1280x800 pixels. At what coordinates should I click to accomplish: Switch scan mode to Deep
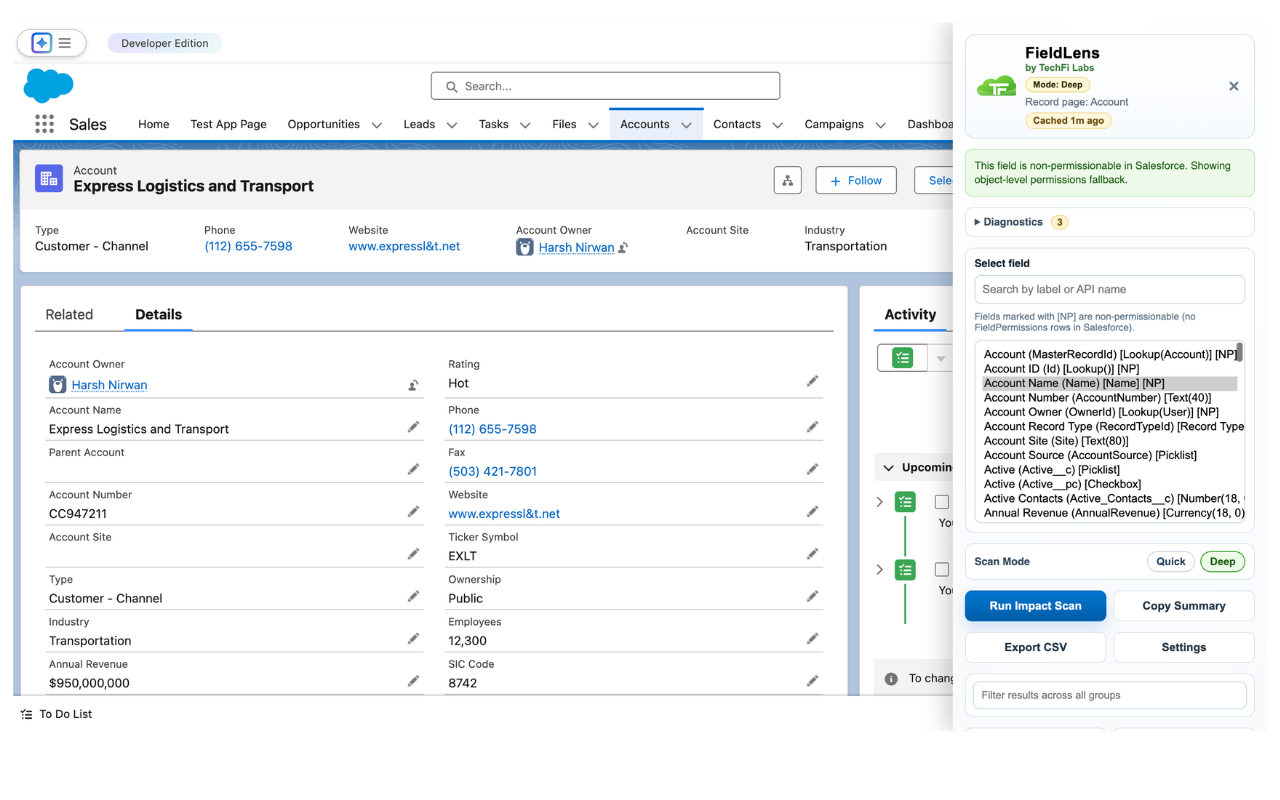pos(1222,561)
